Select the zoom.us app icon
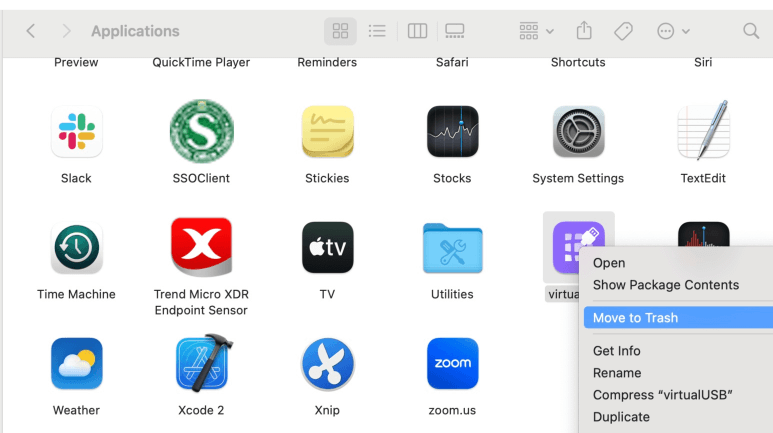 point(453,363)
